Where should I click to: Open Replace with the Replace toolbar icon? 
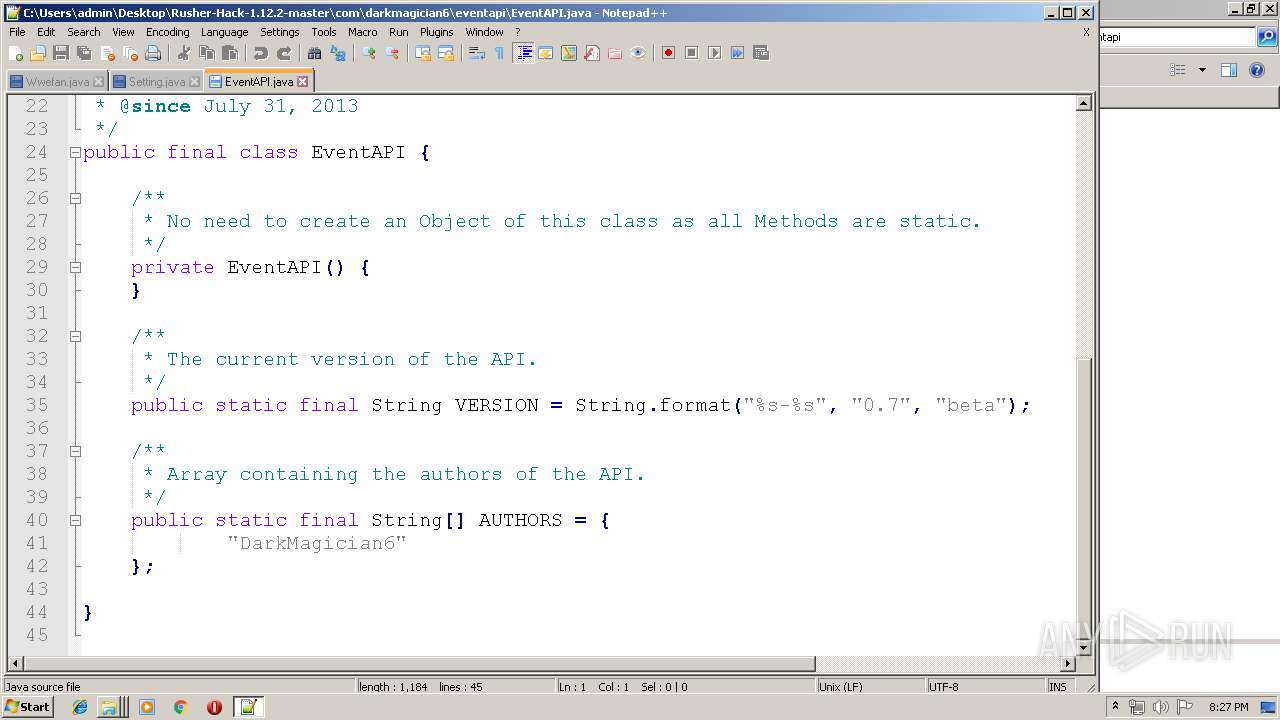pyautogui.click(x=338, y=53)
